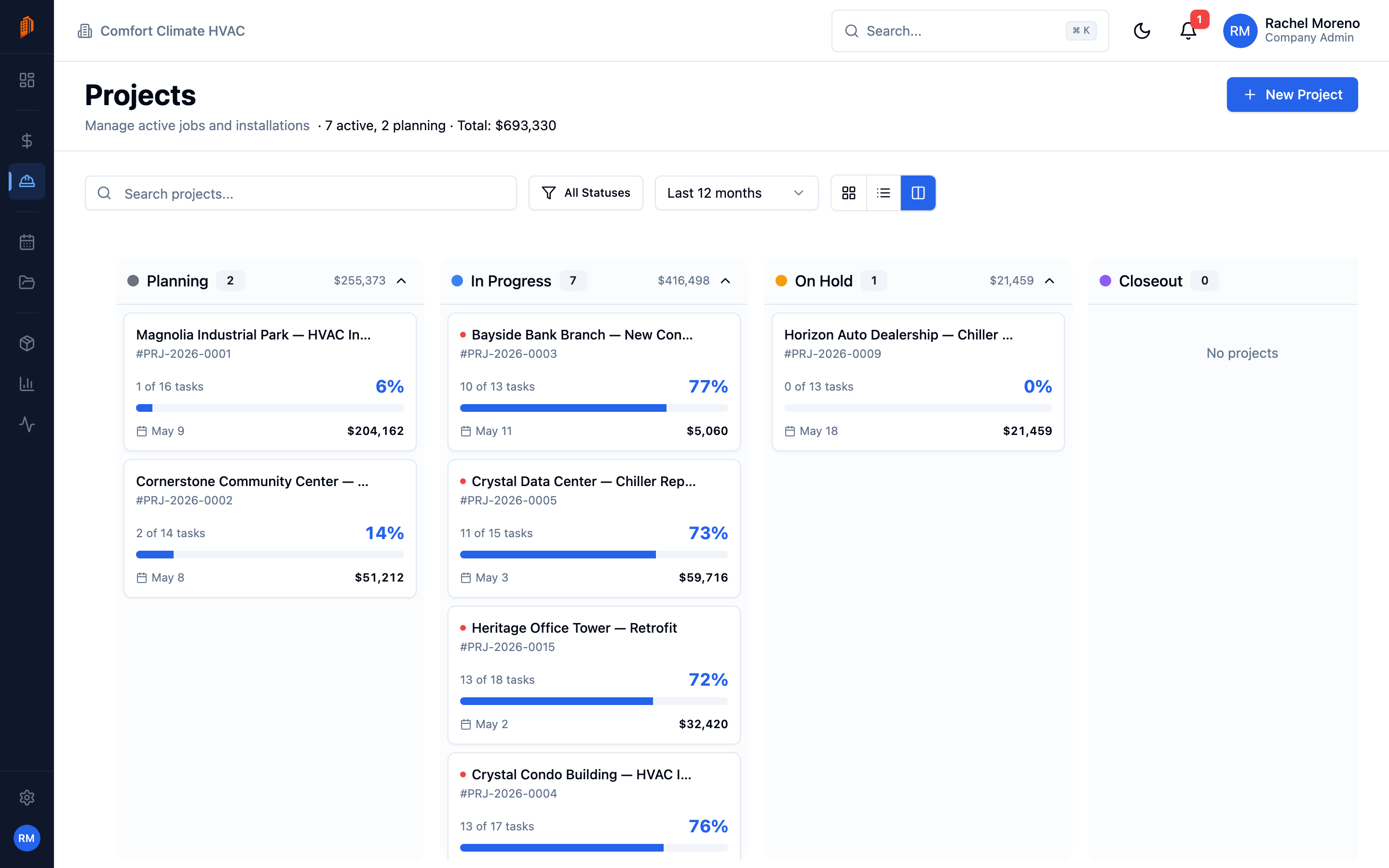Click the Magnolia 6% progress bar
1389x868 pixels.
pos(270,408)
